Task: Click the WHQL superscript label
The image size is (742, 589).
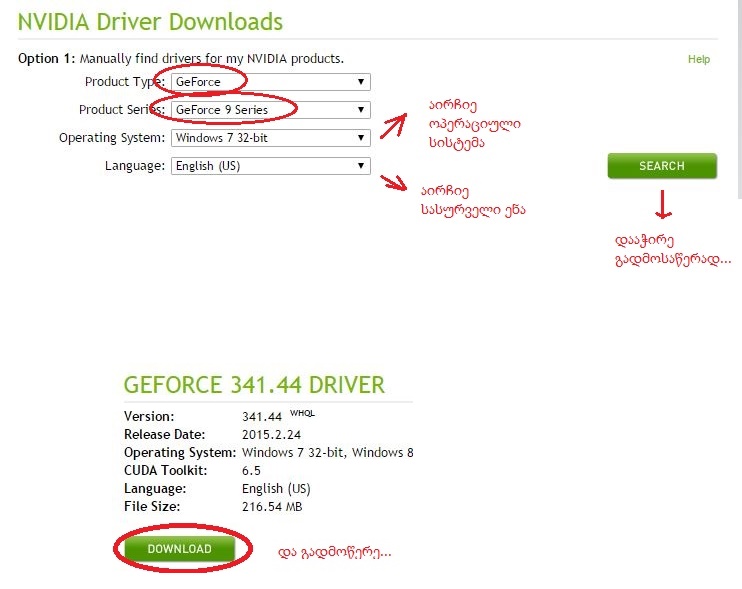Action: point(302,413)
